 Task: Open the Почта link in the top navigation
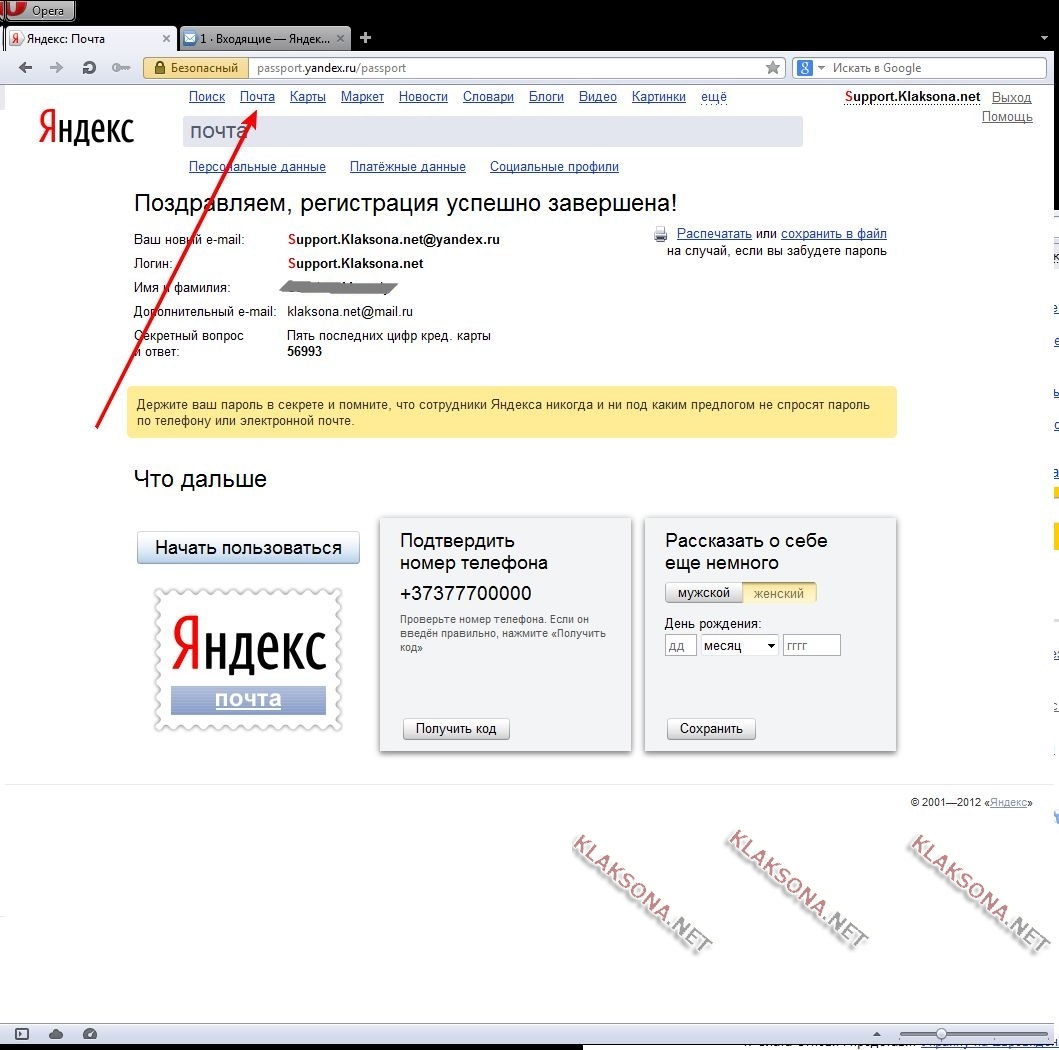[257, 97]
